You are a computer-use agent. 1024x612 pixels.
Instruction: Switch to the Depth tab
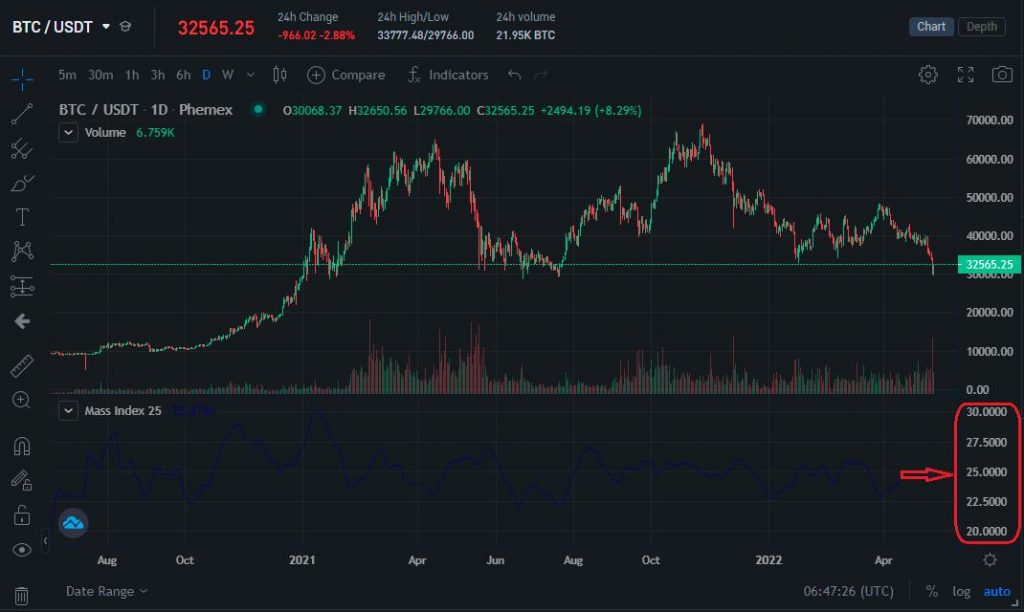pos(981,27)
